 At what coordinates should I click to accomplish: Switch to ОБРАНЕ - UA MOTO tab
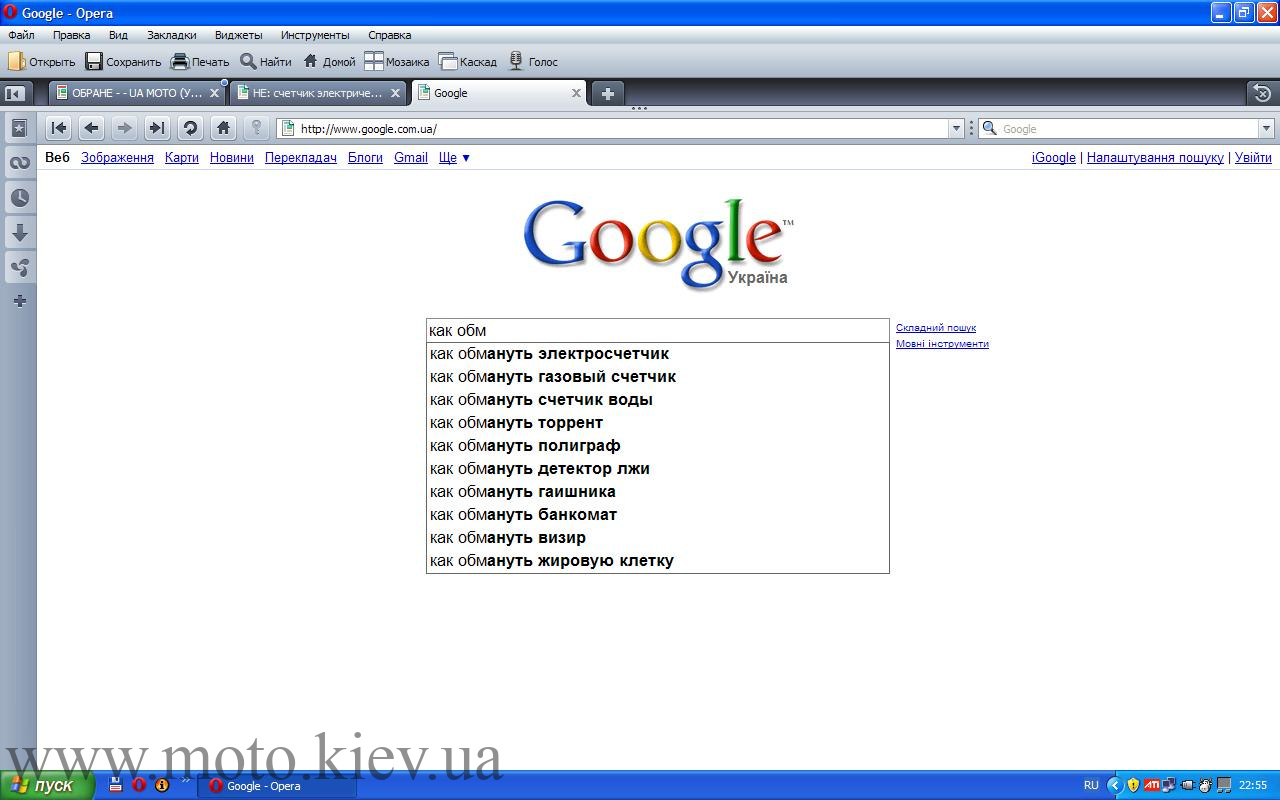tap(137, 93)
